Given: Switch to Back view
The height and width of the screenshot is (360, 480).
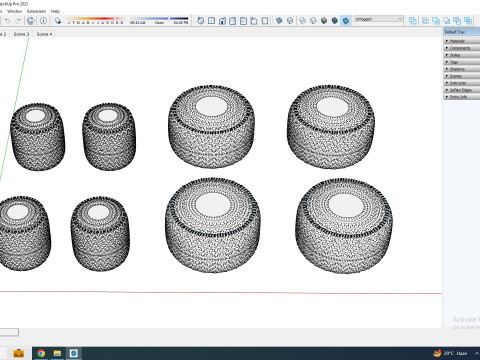Looking at the screenshot, I should (x=243, y=21).
